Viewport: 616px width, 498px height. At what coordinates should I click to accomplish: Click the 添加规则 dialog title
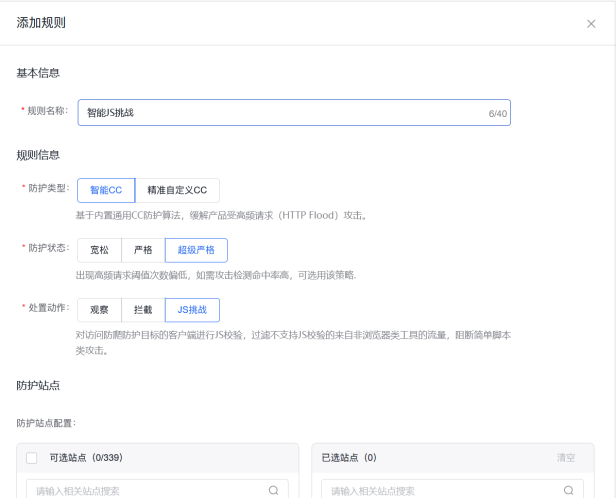(x=41, y=23)
